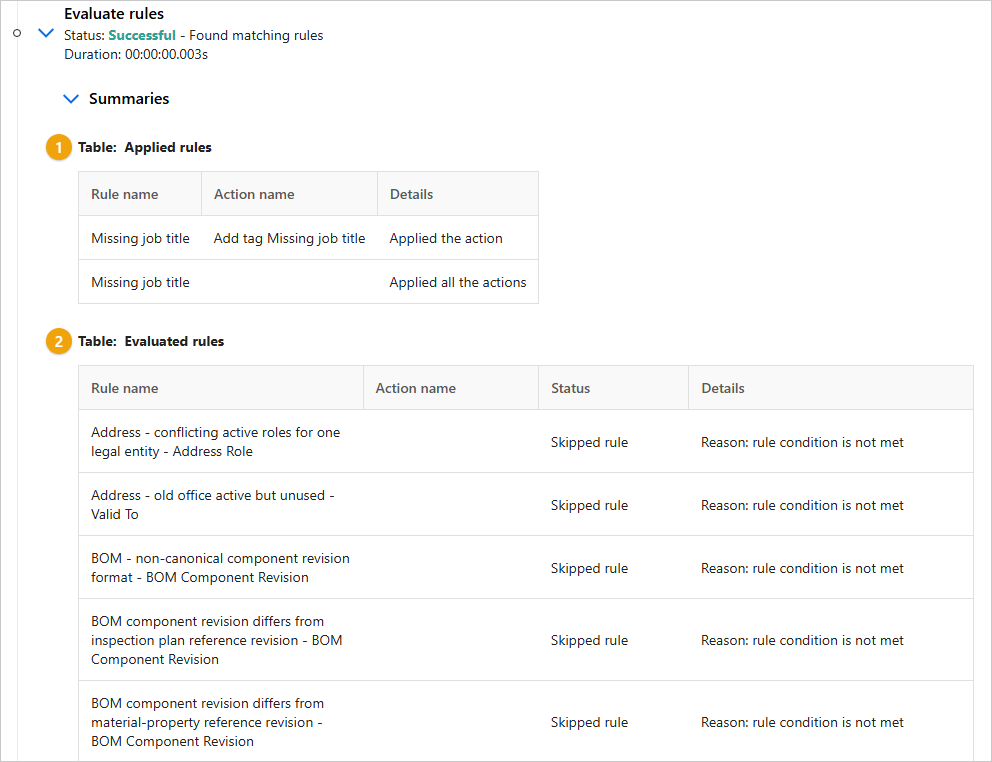Click Skipped rule status for material-property row
The height and width of the screenshot is (762, 992).
590,722
